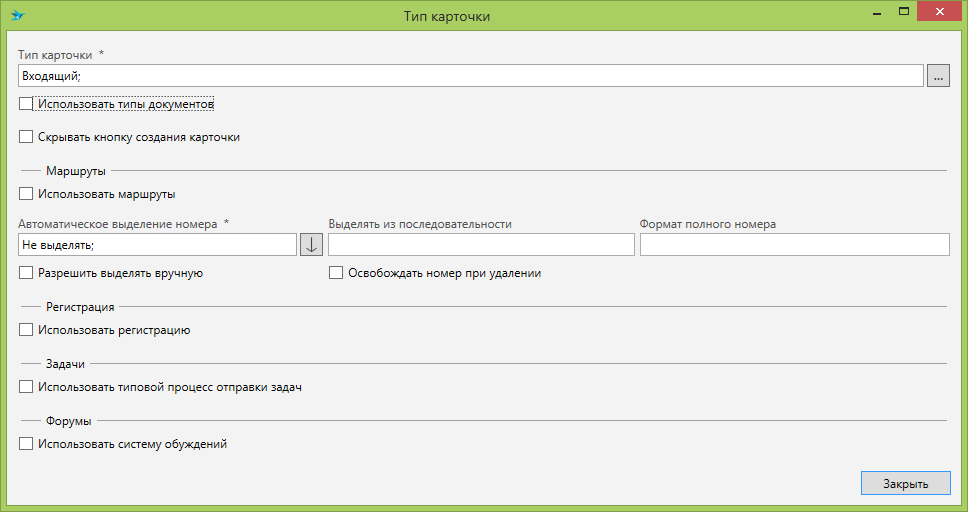968x512 pixels.
Task: Enable 'Использовать типы документов' checkbox
Action: [26, 104]
